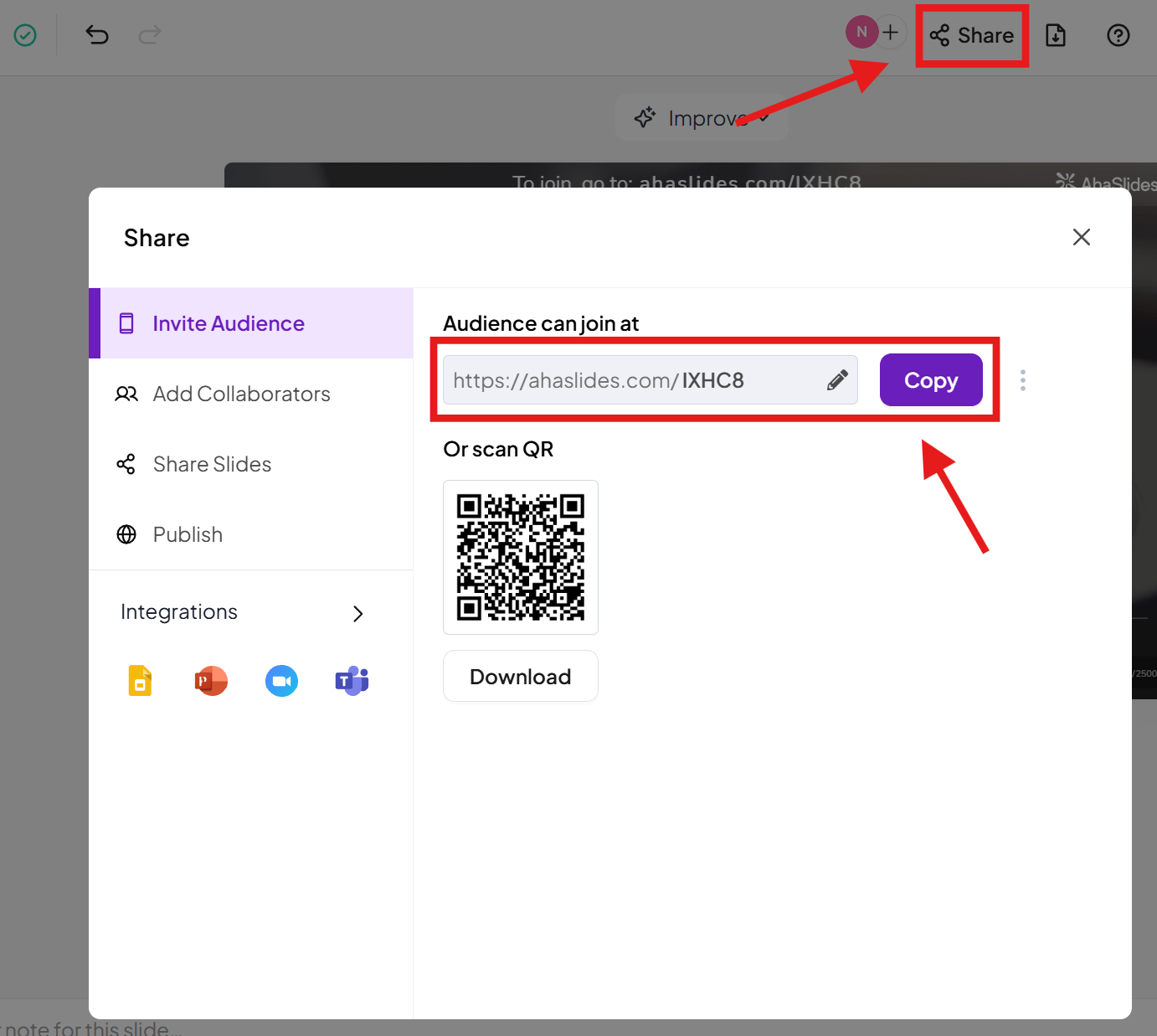Open three-dot more options beside Copy
The height and width of the screenshot is (1036, 1157).
click(1022, 380)
